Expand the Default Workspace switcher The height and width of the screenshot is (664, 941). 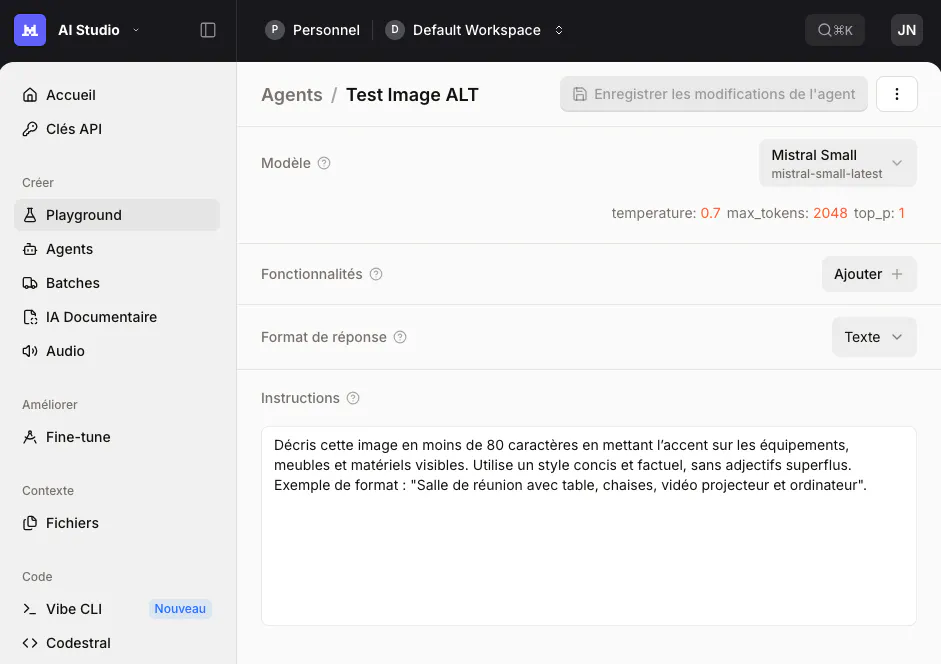[558, 30]
